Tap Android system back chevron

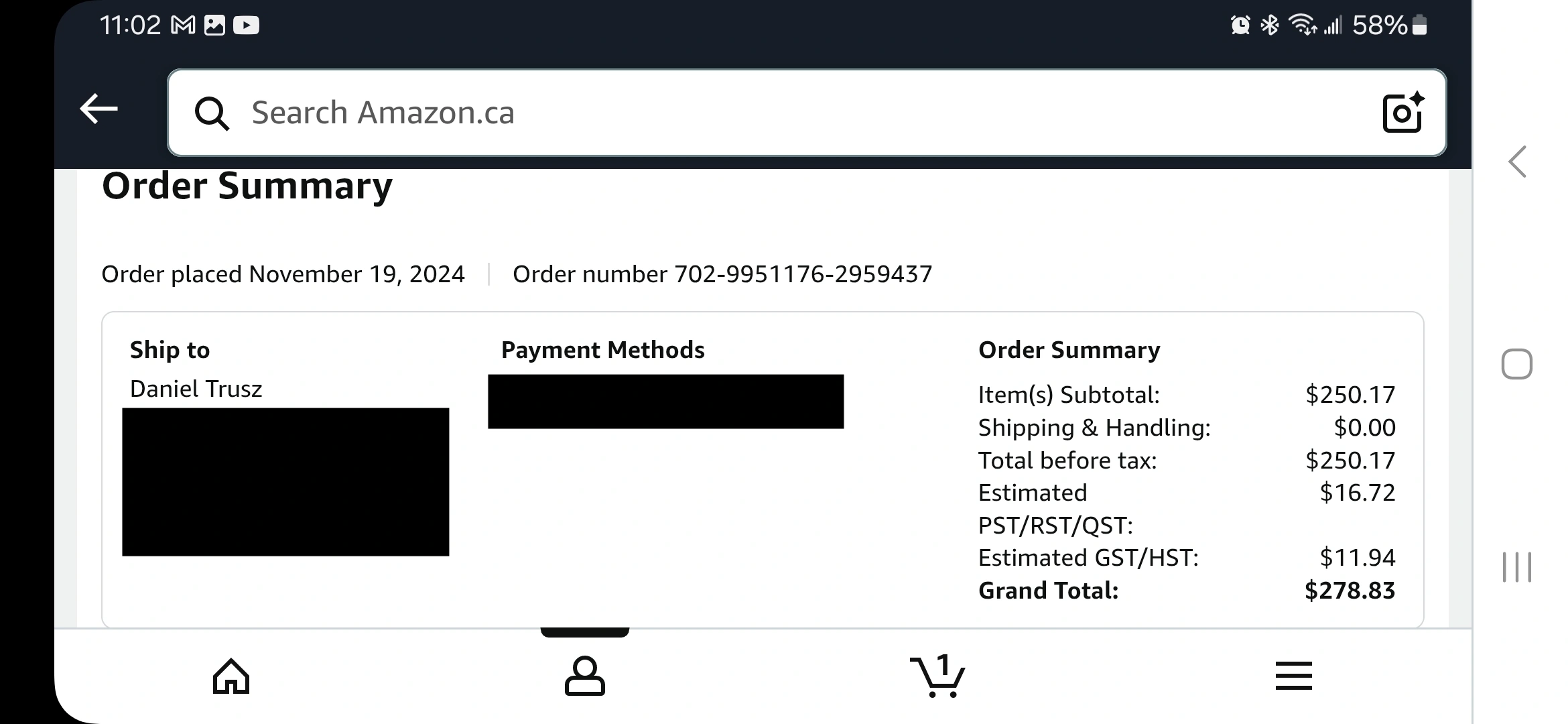tap(1517, 162)
